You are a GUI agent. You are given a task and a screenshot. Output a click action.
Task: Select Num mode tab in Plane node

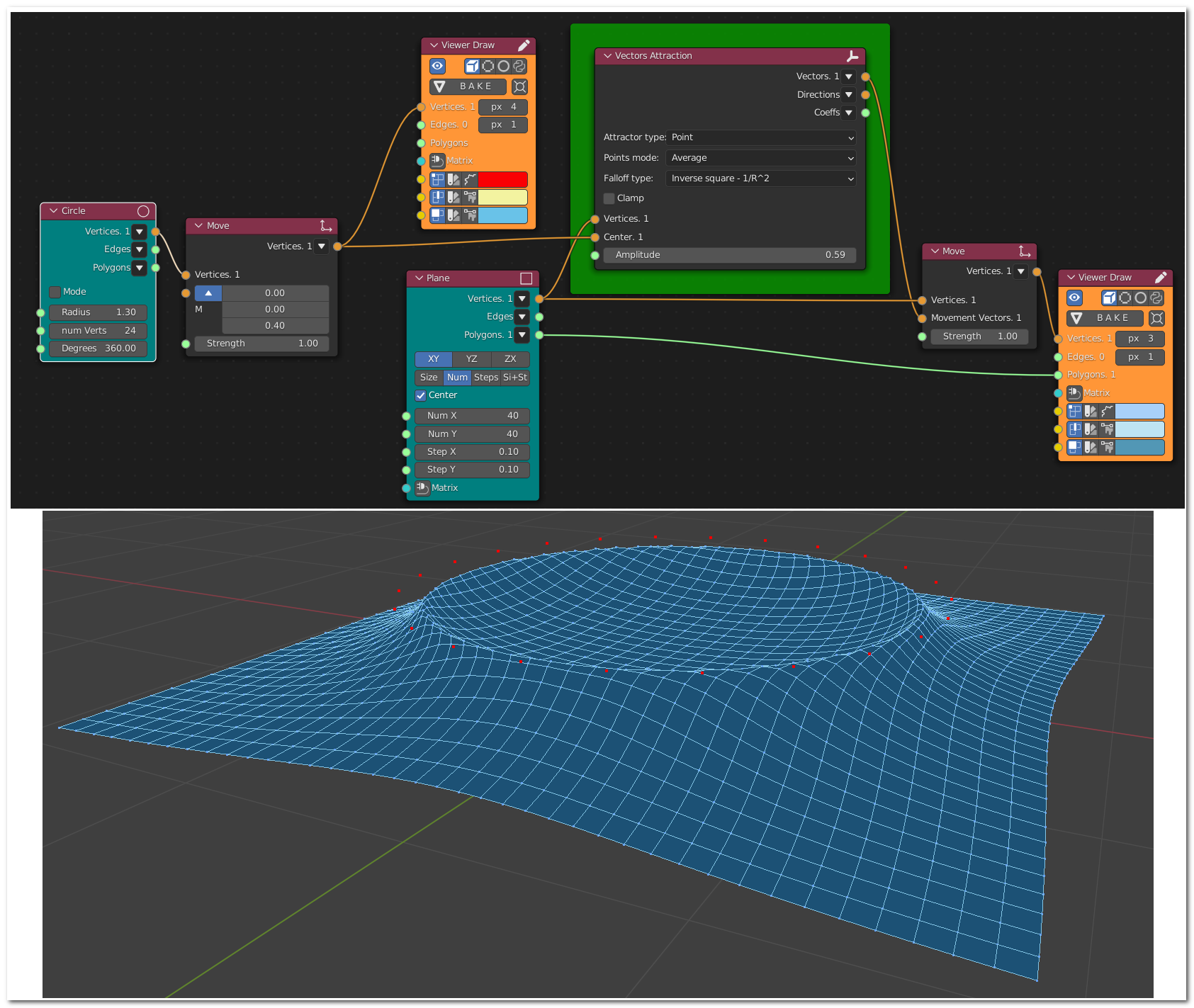(x=458, y=378)
